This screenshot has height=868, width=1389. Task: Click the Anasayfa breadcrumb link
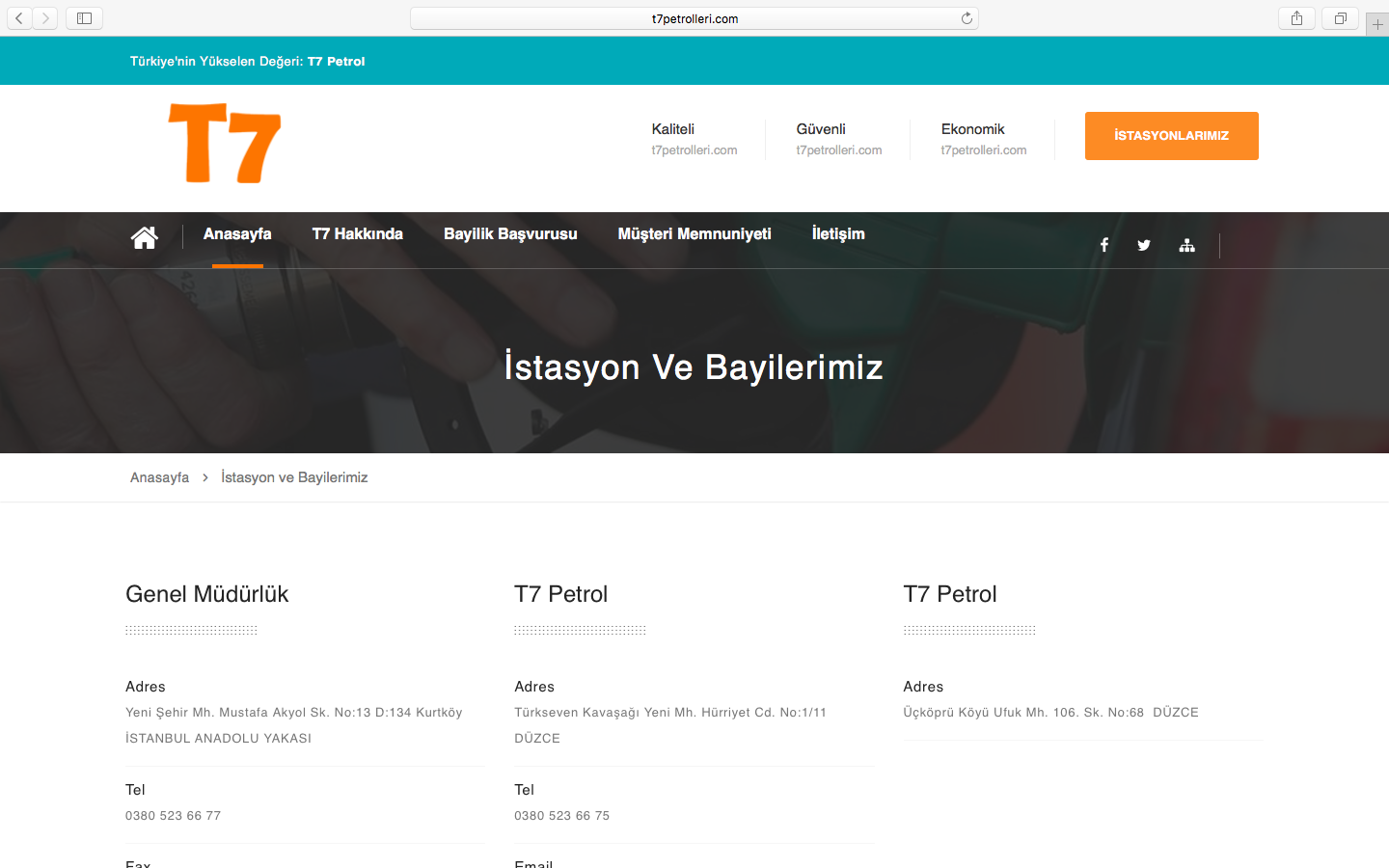(x=159, y=477)
